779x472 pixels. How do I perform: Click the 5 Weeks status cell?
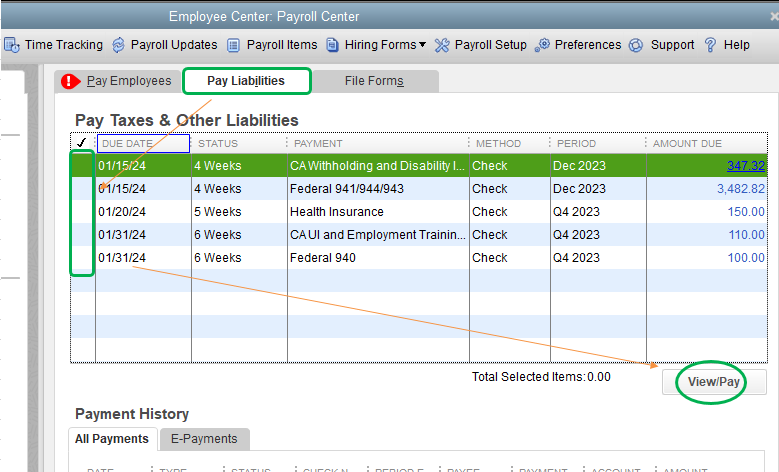[239, 212]
